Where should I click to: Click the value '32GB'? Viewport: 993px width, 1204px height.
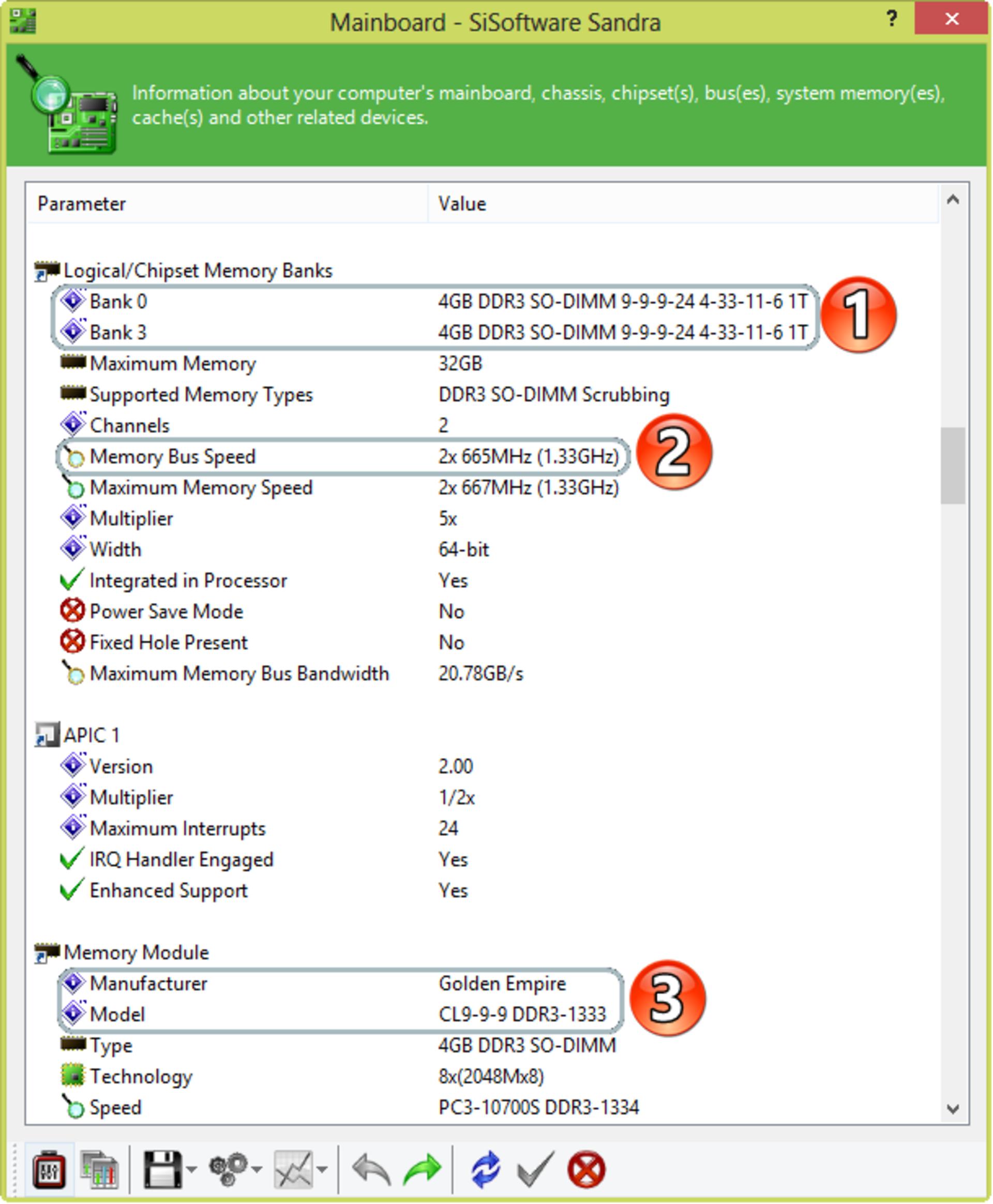coord(460,363)
